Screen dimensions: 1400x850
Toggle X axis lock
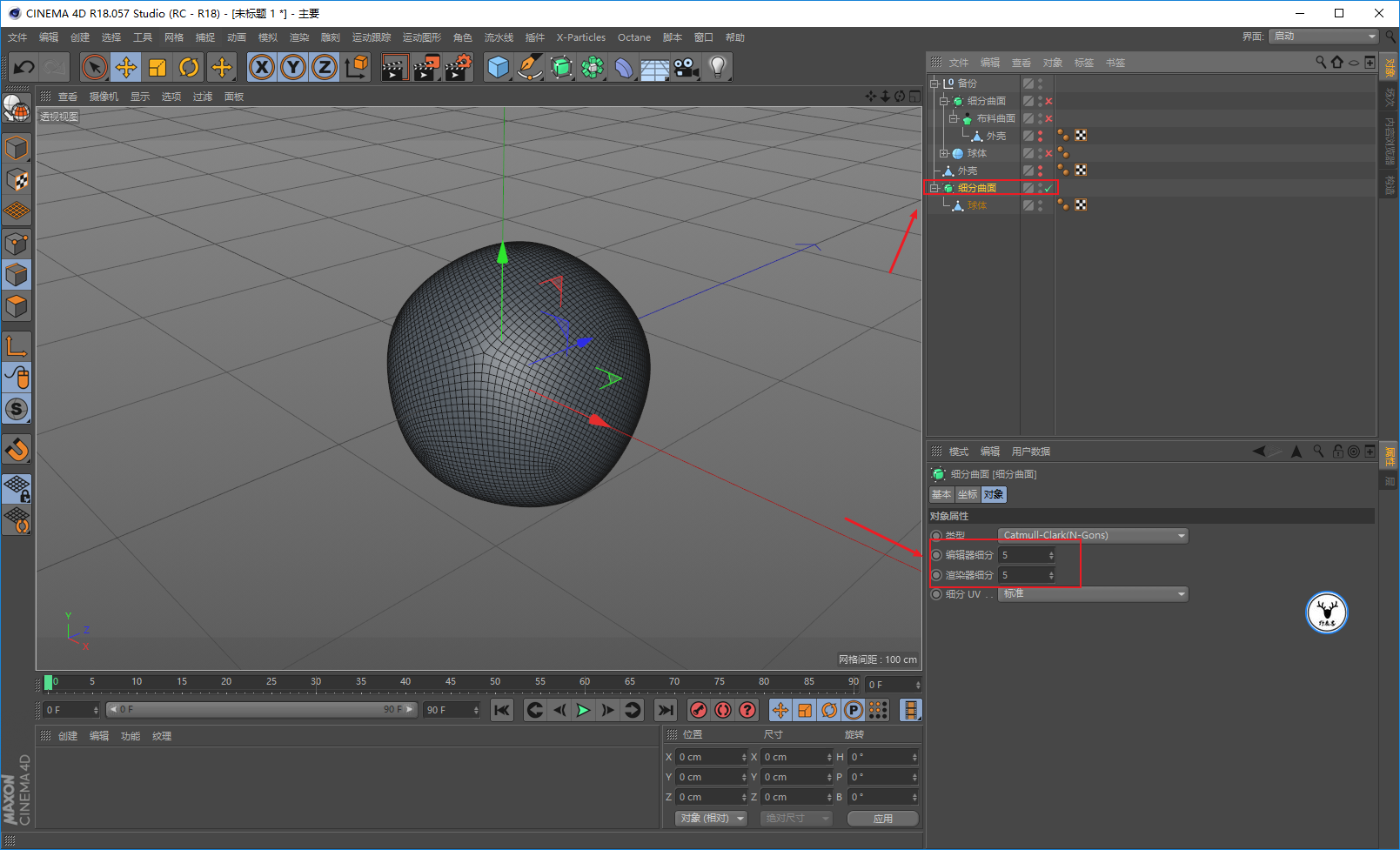262,67
